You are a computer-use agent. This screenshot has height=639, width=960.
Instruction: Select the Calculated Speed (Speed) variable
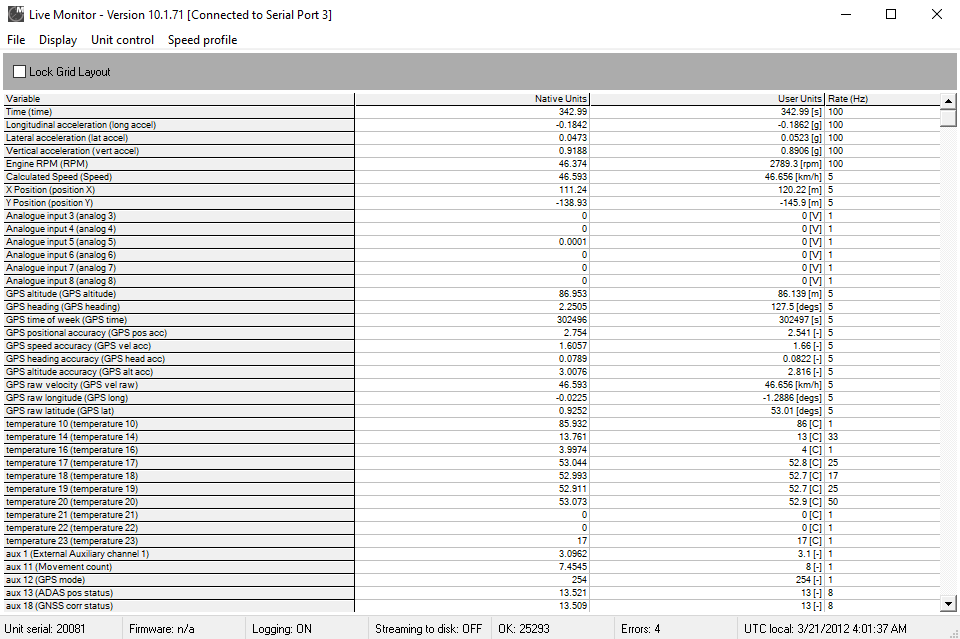[x=178, y=177]
